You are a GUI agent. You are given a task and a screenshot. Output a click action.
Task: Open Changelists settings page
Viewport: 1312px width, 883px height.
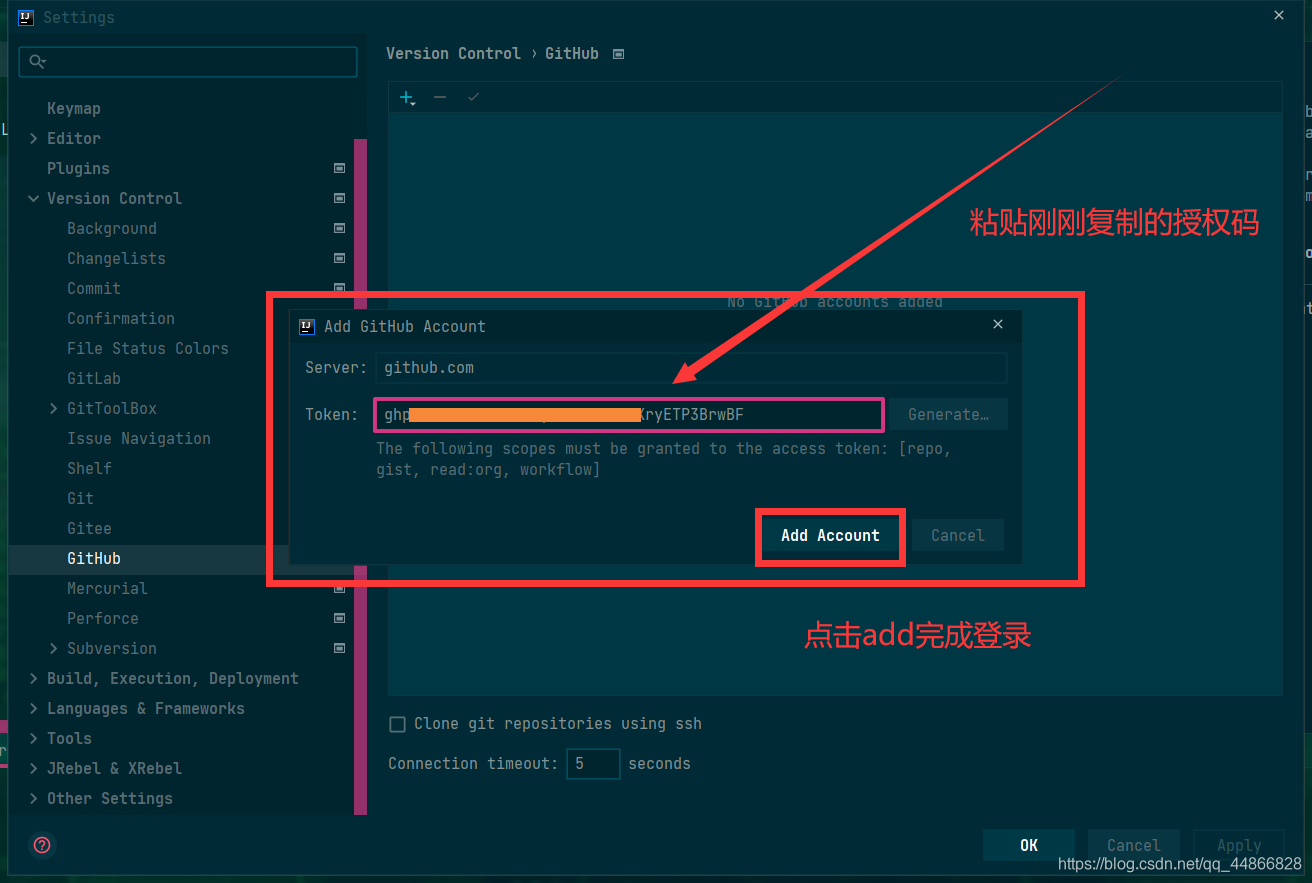tap(116, 258)
